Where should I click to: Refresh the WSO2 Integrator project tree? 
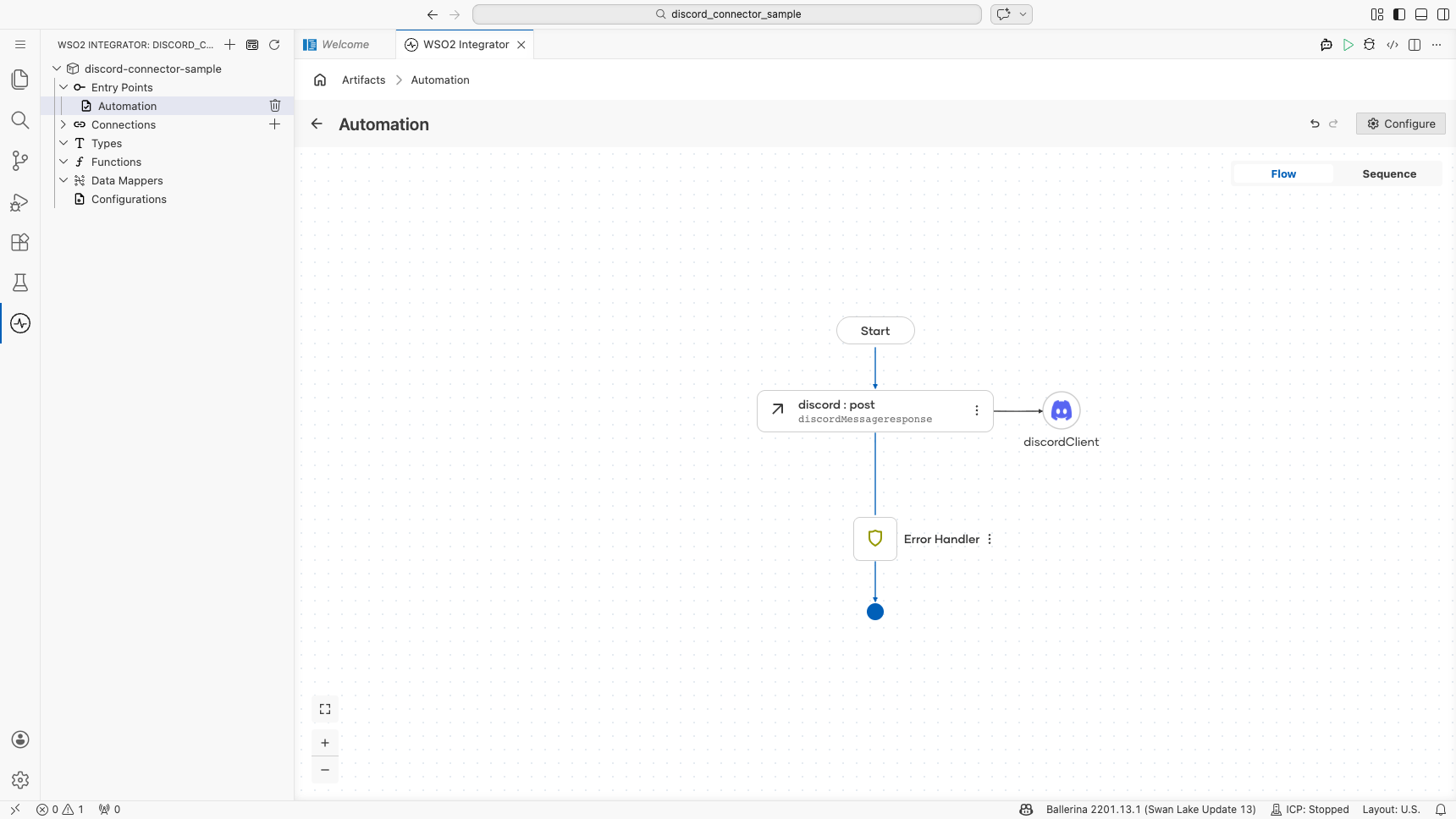(x=274, y=45)
